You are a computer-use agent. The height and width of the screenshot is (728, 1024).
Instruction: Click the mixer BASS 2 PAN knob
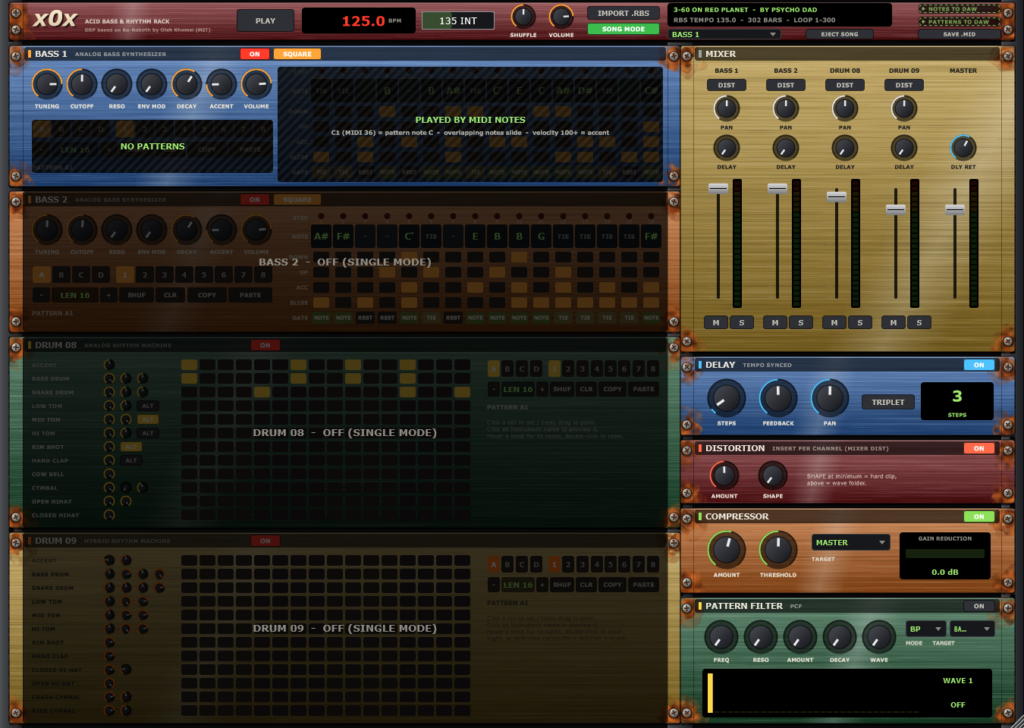(786, 108)
